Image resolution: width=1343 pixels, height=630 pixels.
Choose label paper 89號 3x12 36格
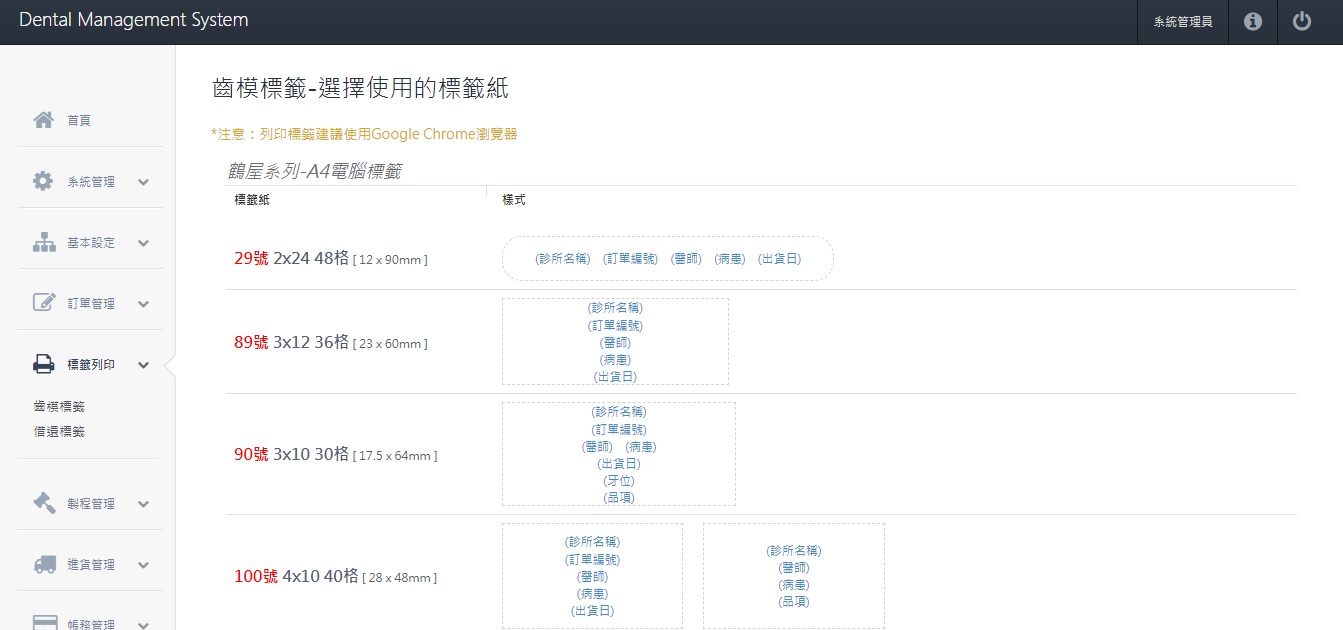pyautogui.click(x=331, y=342)
